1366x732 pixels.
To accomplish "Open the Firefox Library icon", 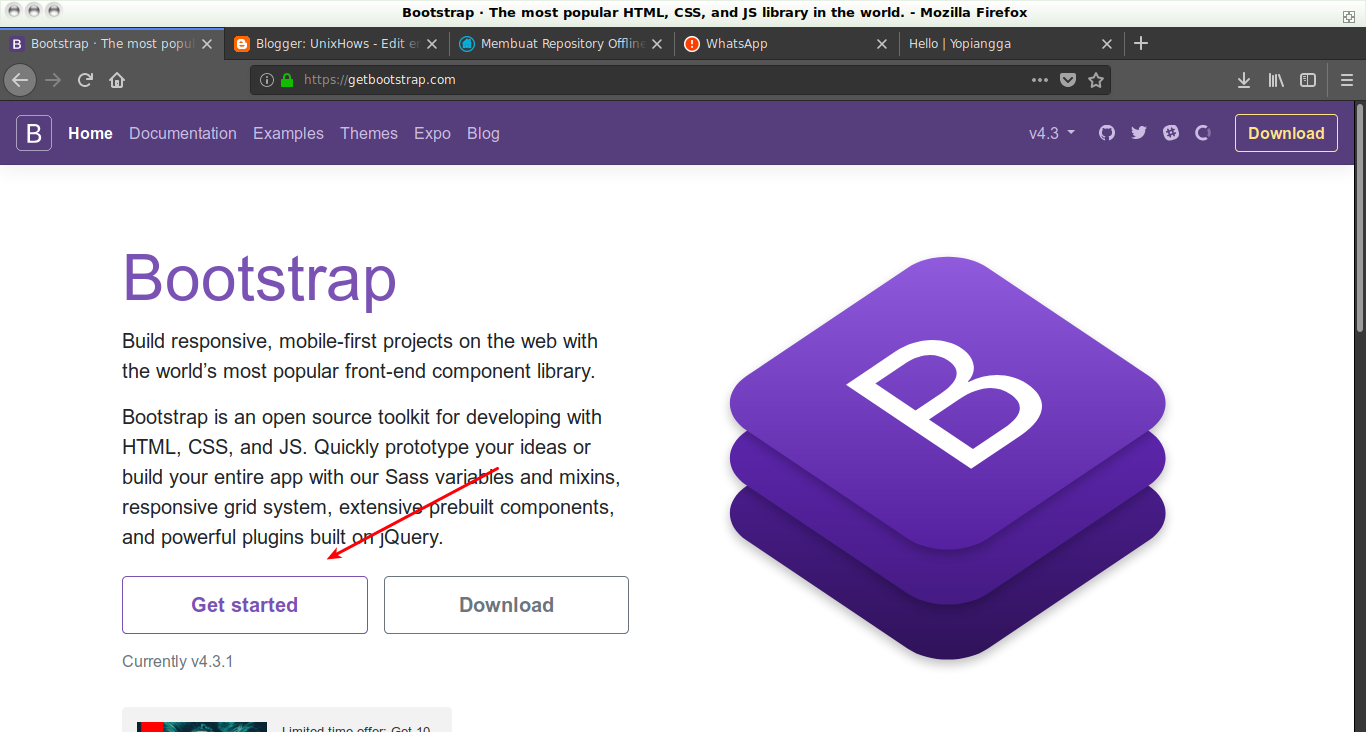I will tap(1276, 79).
